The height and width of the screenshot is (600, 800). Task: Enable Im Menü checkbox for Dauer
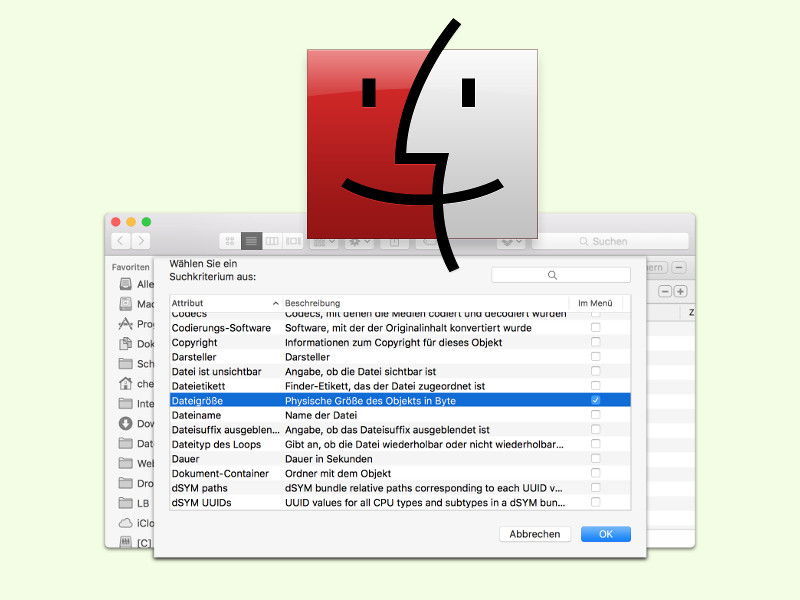(x=595, y=458)
